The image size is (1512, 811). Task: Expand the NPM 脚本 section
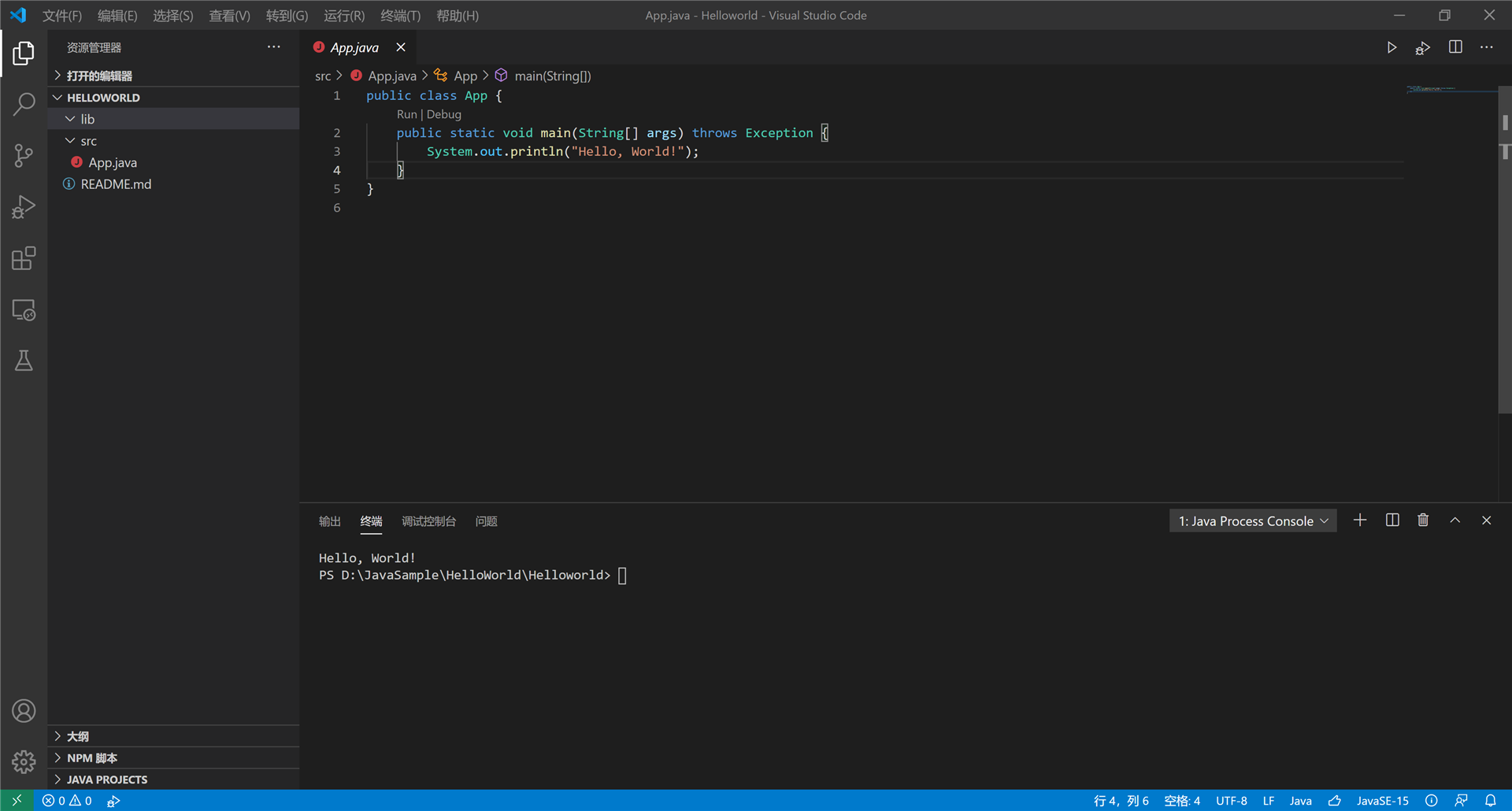(x=173, y=758)
